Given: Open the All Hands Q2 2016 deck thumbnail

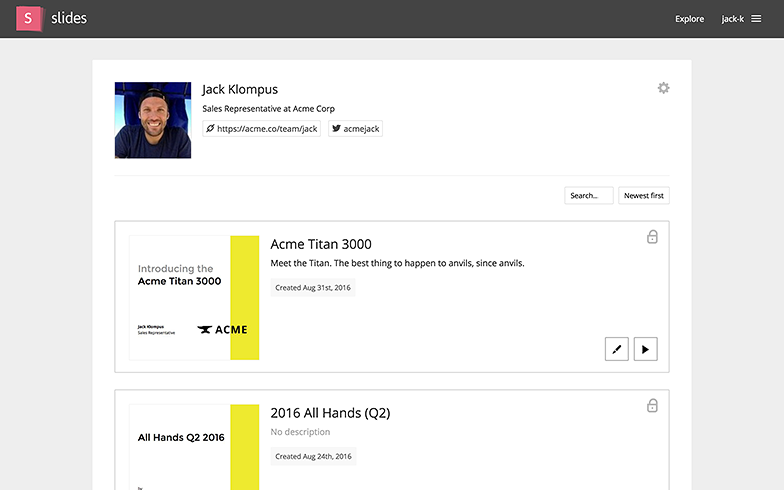Looking at the screenshot, I should (x=194, y=447).
